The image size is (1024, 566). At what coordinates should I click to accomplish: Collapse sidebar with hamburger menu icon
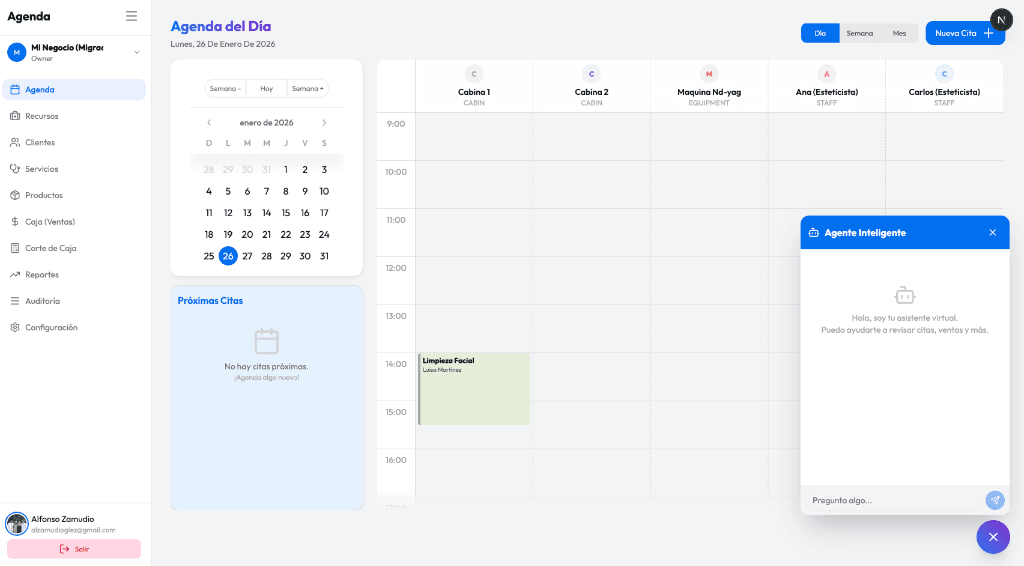(131, 16)
